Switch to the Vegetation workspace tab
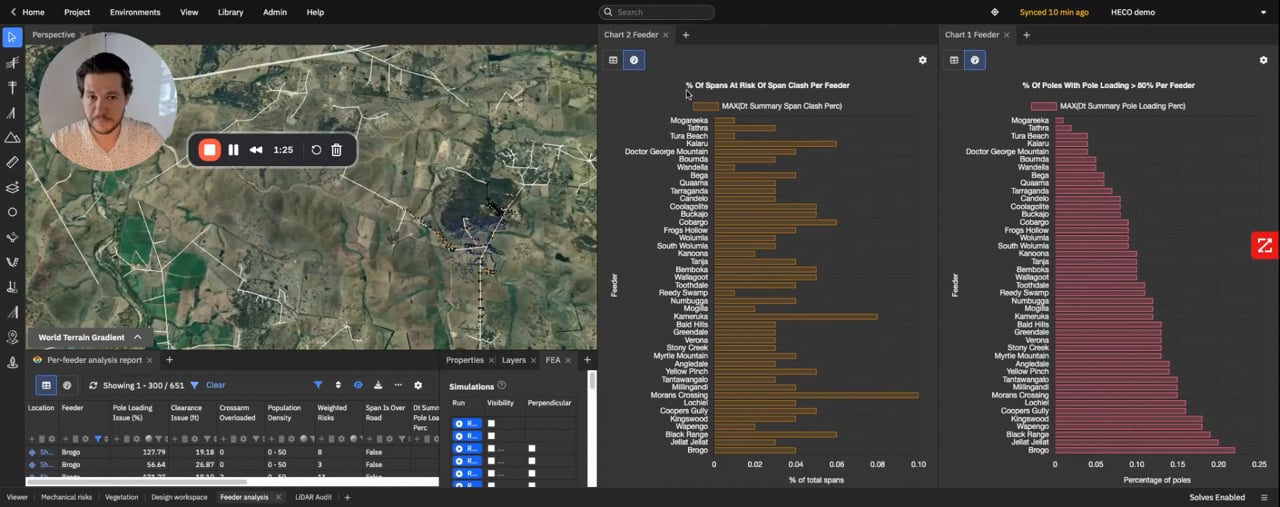 (121, 497)
